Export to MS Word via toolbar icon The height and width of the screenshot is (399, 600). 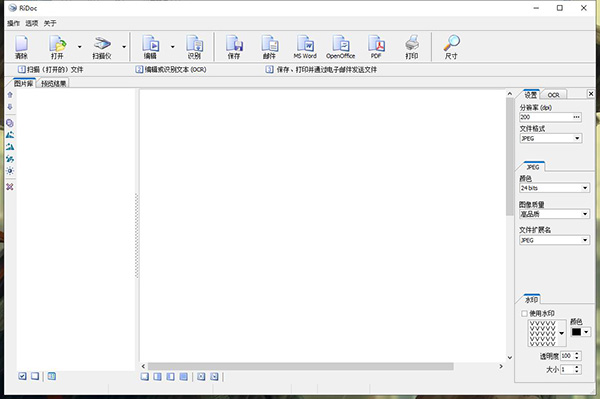pyautogui.click(x=305, y=47)
